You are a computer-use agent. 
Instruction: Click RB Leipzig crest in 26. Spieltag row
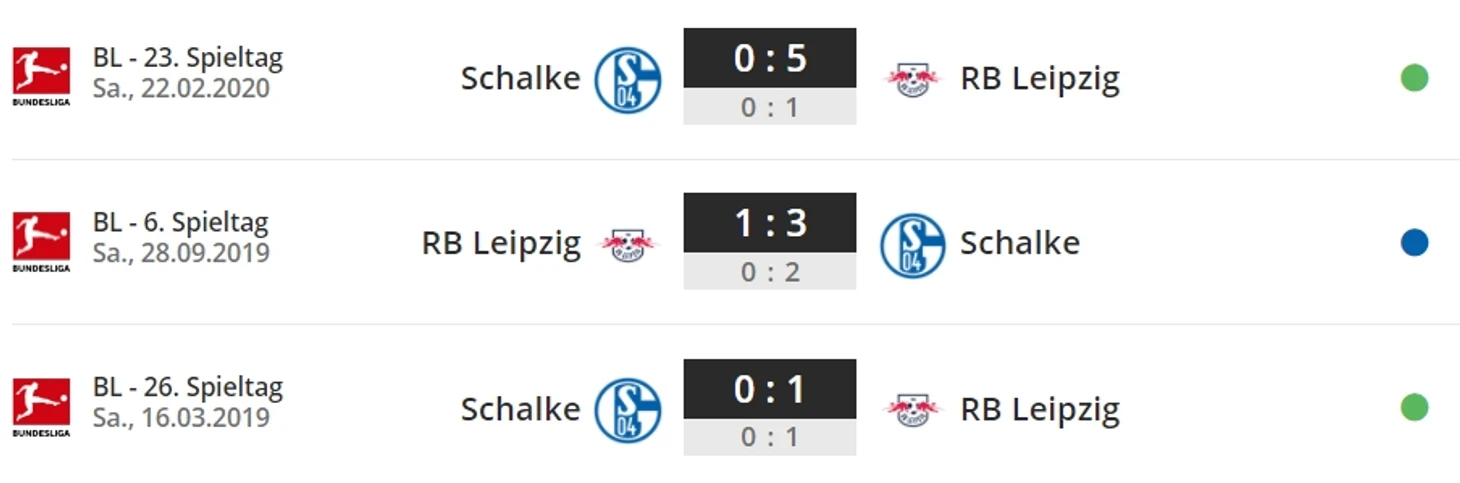pyautogui.click(x=912, y=409)
